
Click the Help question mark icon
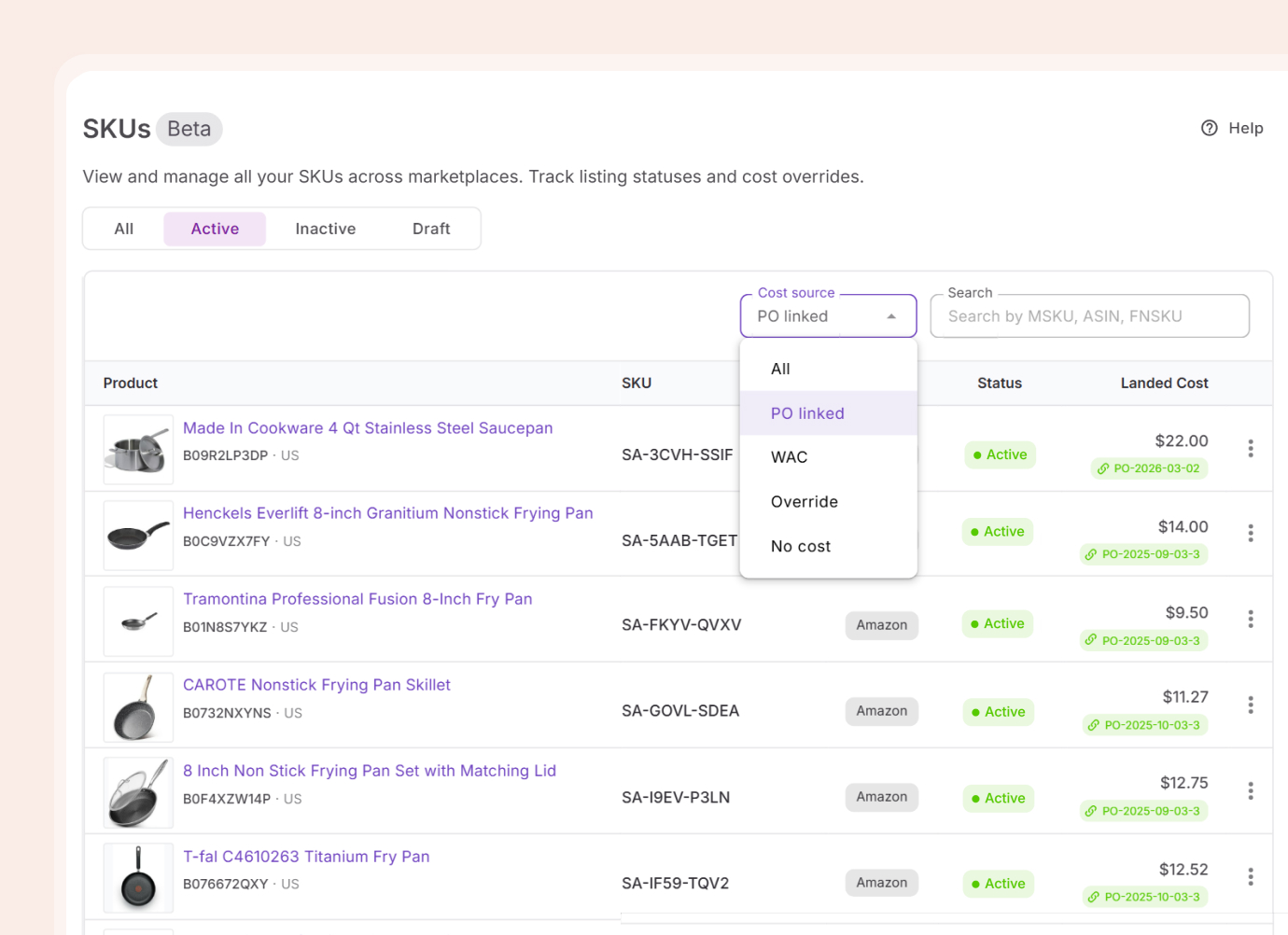(1210, 128)
